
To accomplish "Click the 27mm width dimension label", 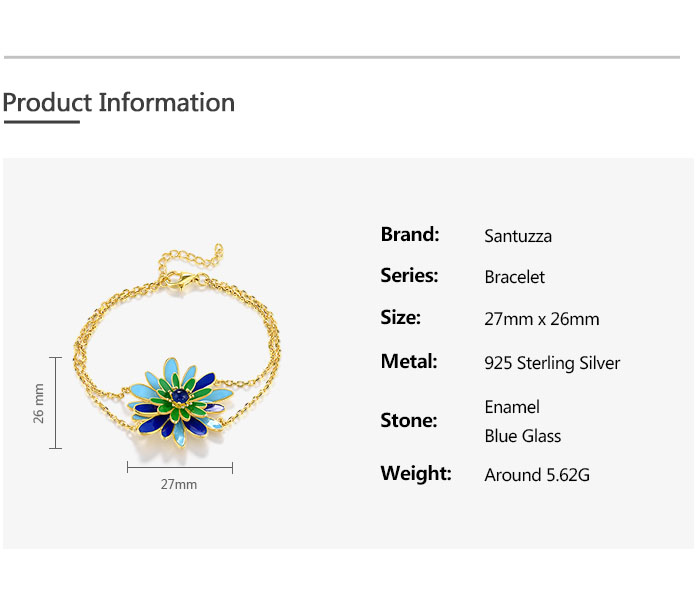I will (x=179, y=485).
